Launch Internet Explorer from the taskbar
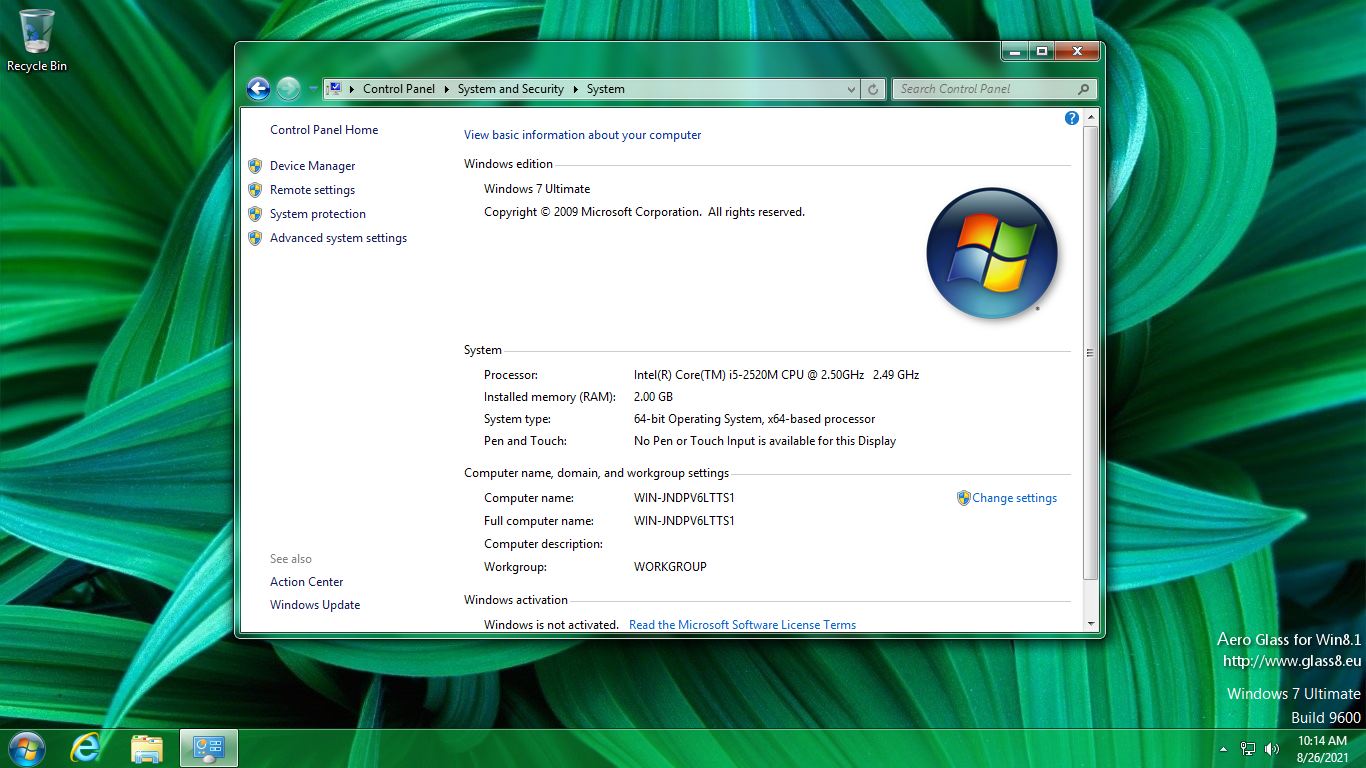The height and width of the screenshot is (768, 1366). point(85,748)
